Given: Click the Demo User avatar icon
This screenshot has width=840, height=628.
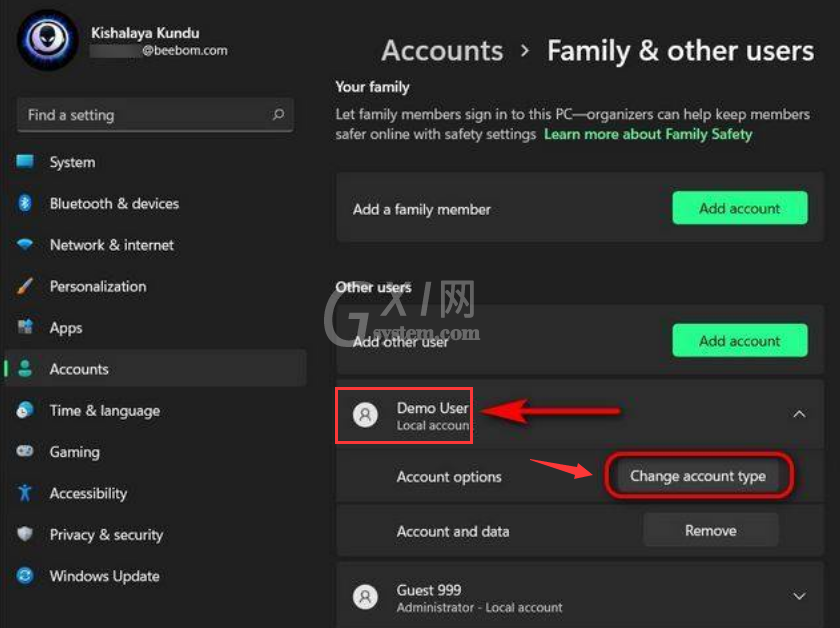Looking at the screenshot, I should click(365, 415).
